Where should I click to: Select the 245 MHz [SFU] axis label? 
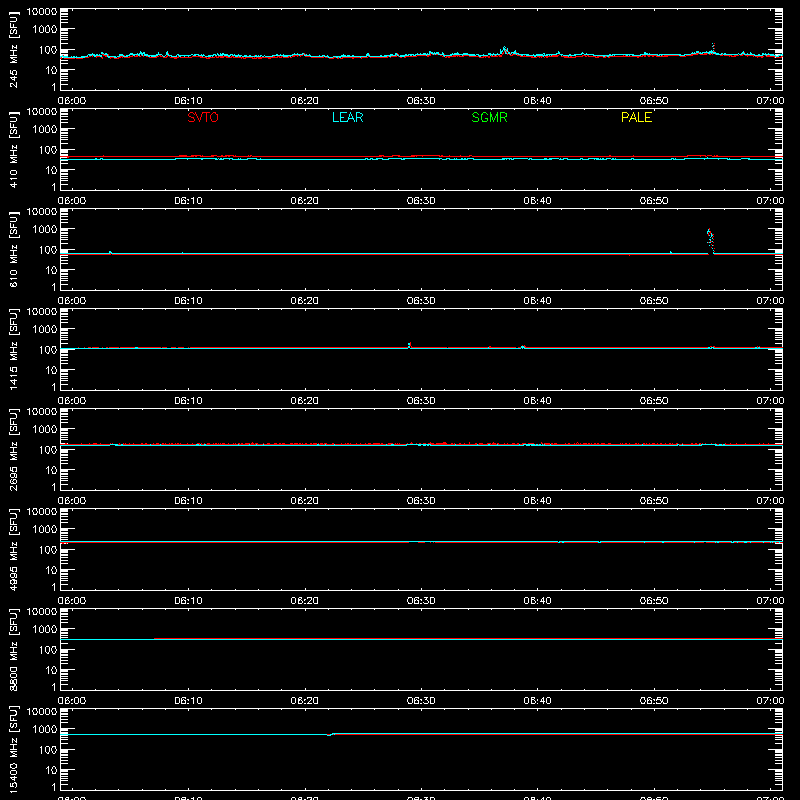coord(14,49)
